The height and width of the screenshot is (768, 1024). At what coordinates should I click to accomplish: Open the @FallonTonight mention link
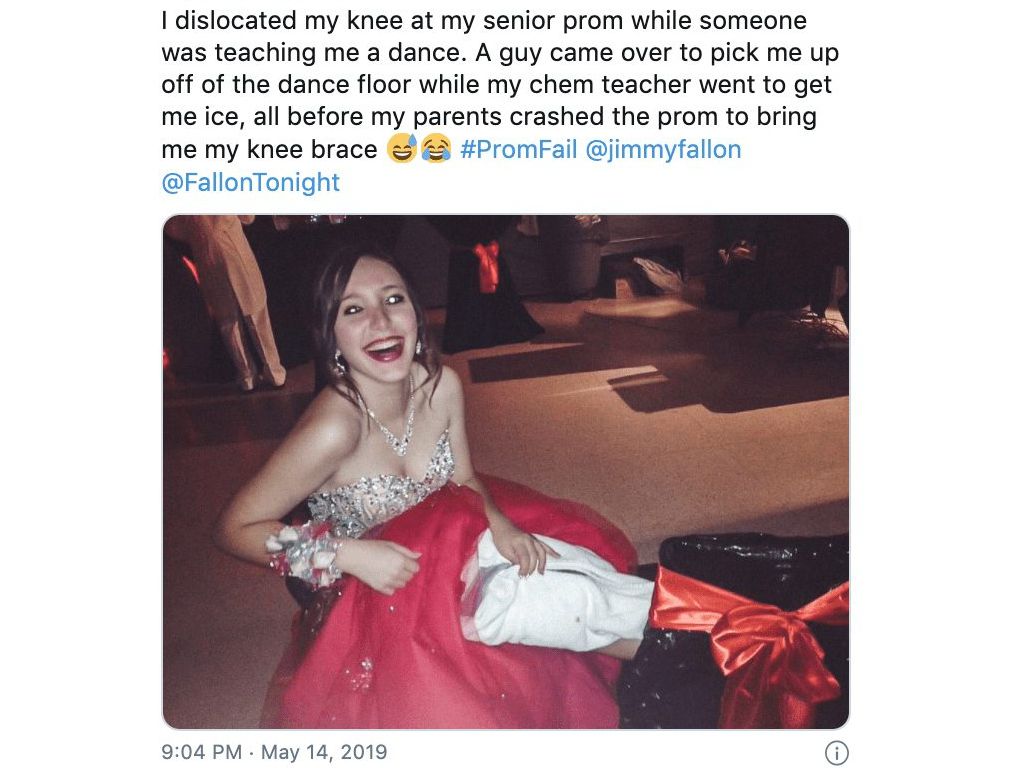coord(250,182)
